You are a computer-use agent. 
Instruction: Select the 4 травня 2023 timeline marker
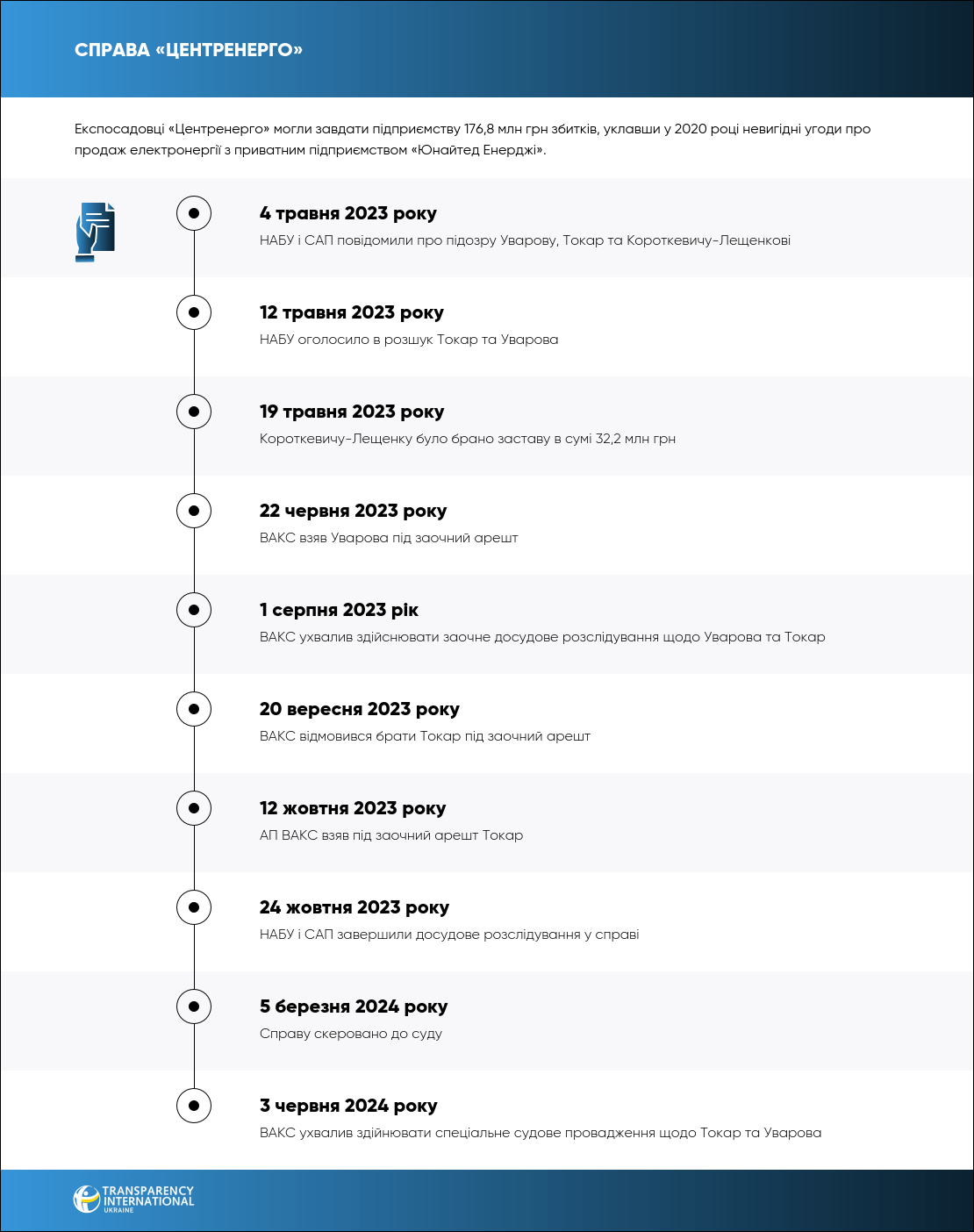[194, 213]
